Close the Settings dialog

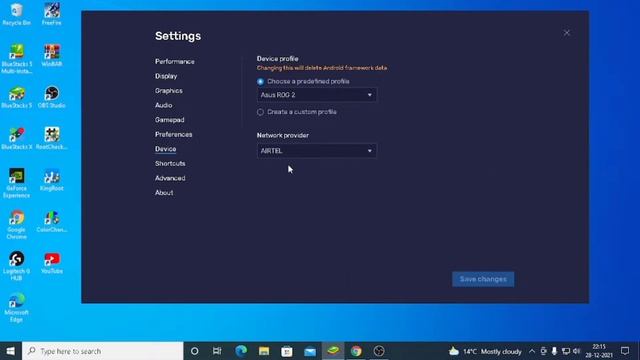click(567, 33)
